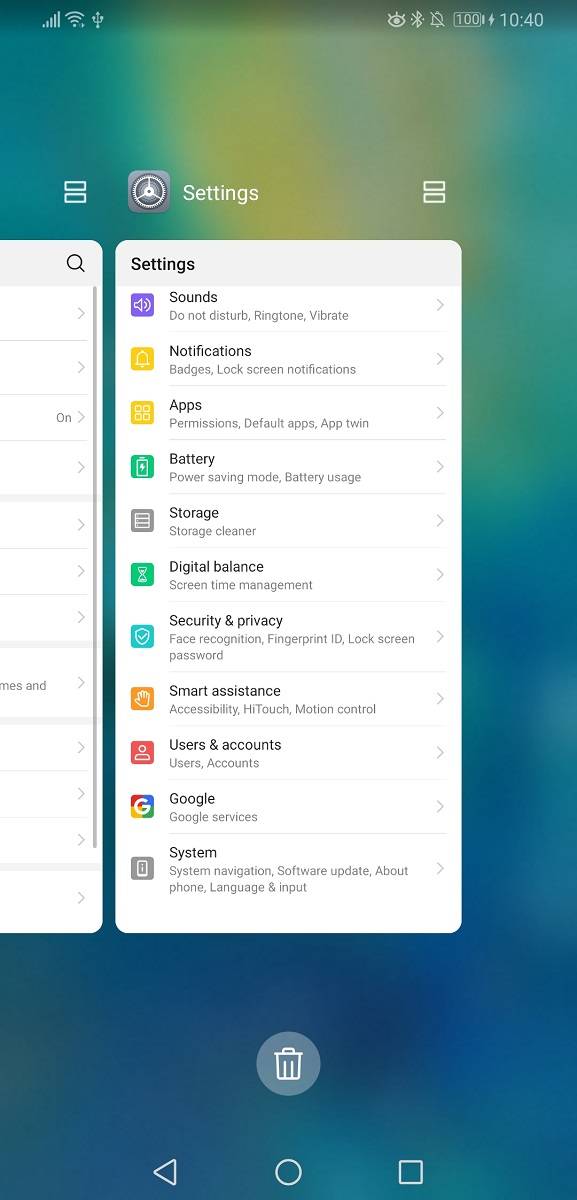
Task: Tap the Google logo icon
Action: (142, 807)
